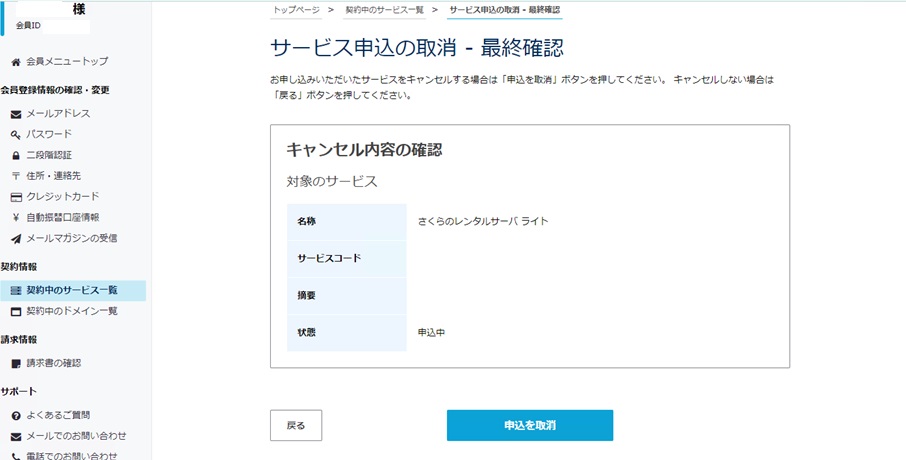Click the yen icon beside 自動振替口座情報
Screen dimensions: 906x460
click(x=16, y=217)
